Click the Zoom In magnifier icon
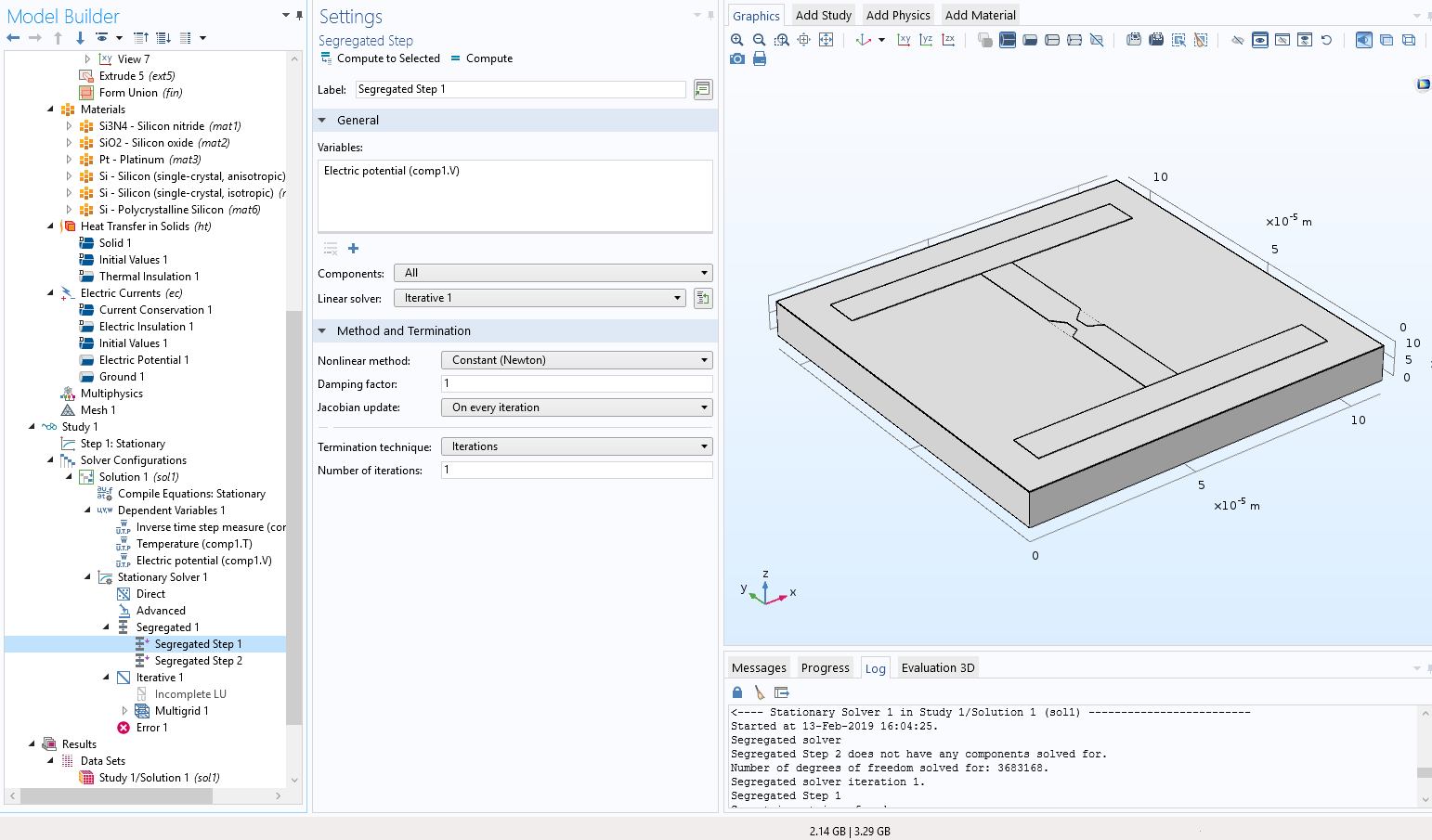The image size is (1432, 840). click(x=736, y=40)
